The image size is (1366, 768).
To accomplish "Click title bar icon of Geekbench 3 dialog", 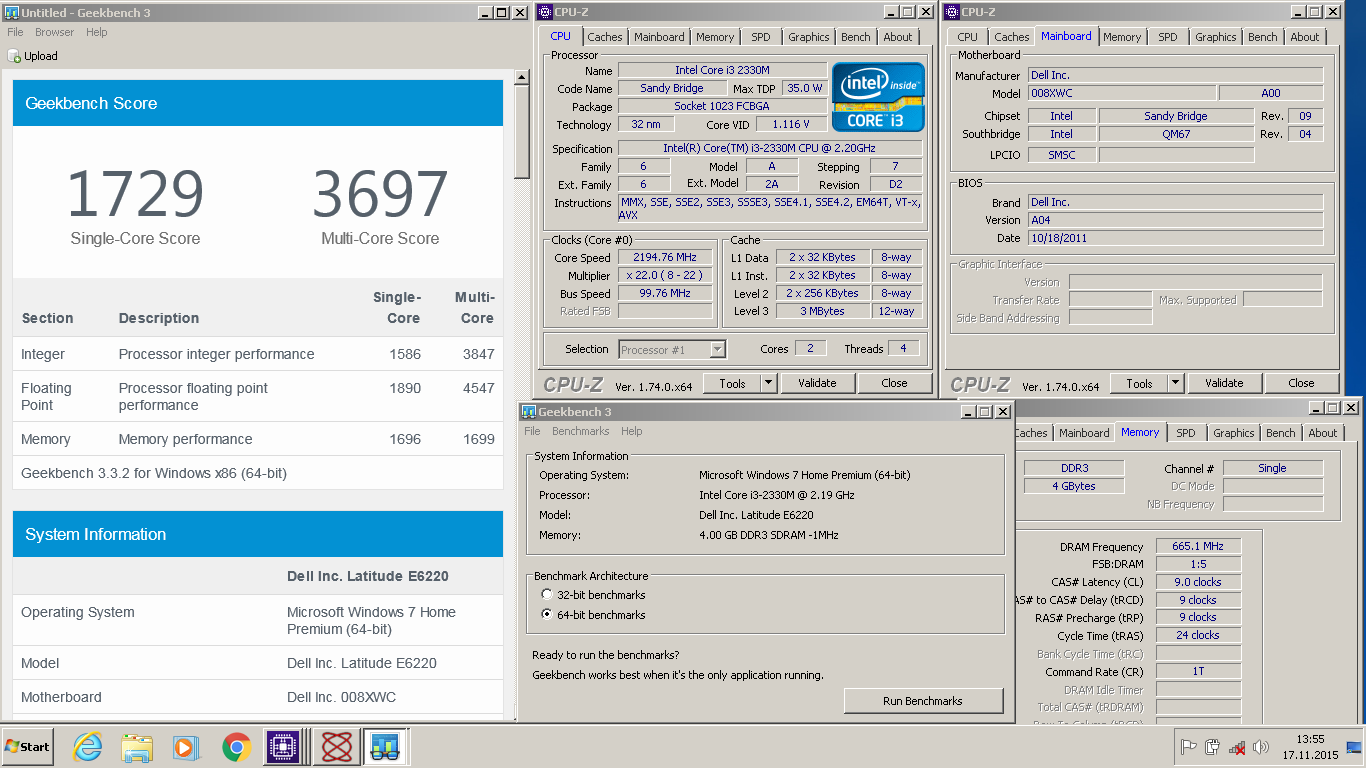I will pos(528,412).
